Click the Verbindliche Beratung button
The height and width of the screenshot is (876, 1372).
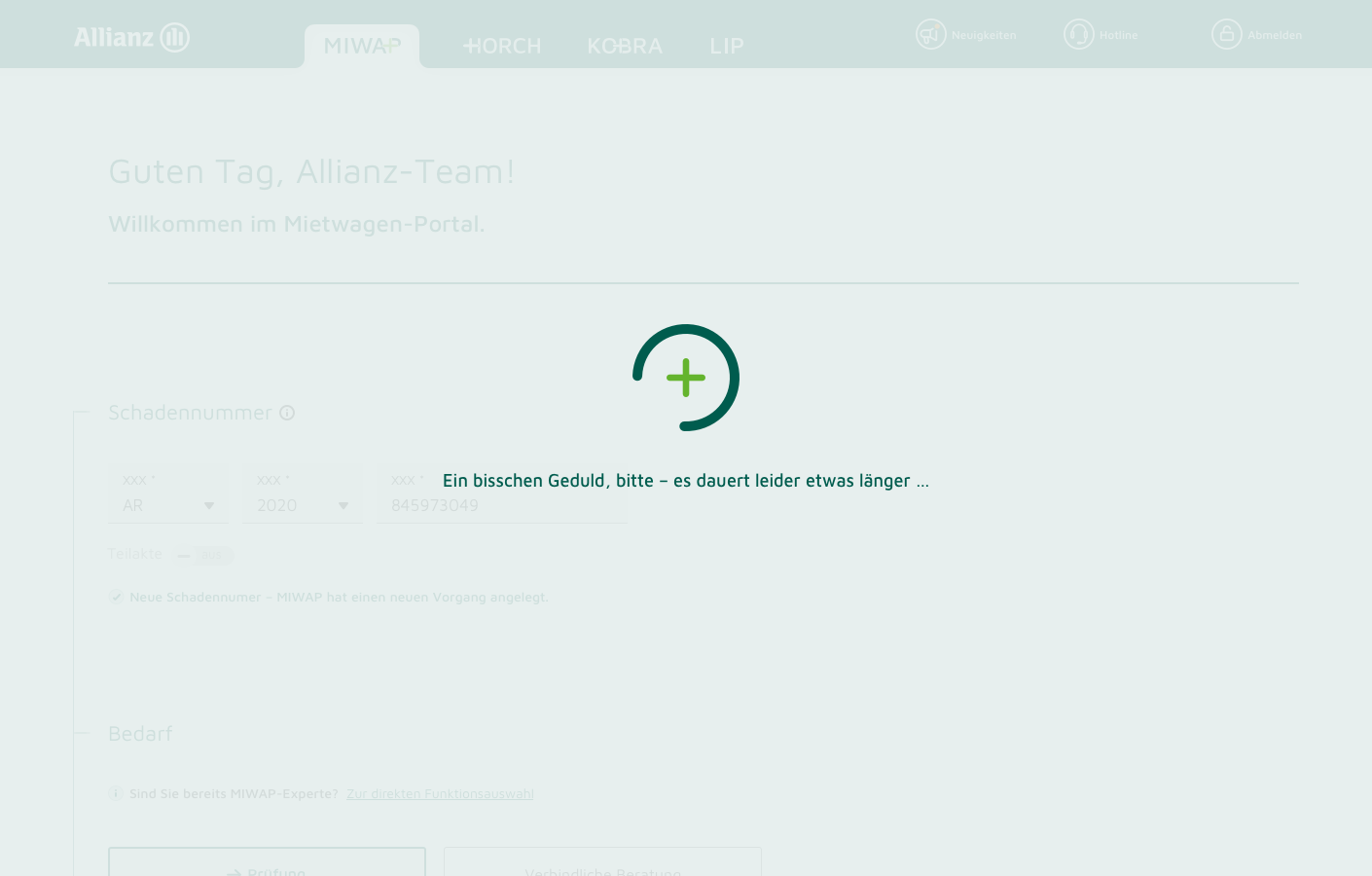point(602,864)
